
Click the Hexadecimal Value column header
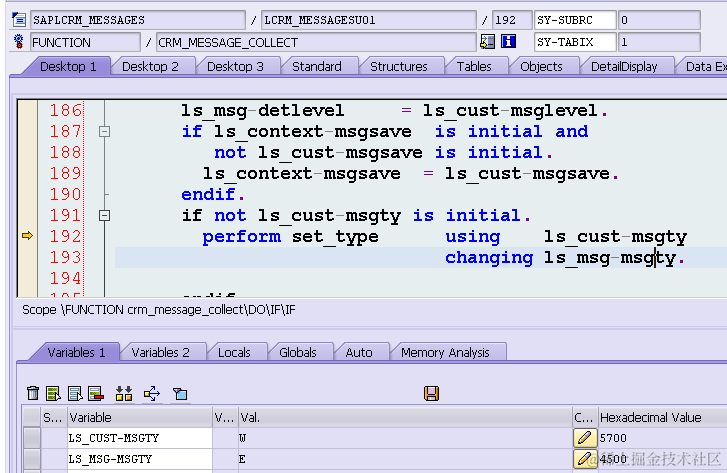663,417
